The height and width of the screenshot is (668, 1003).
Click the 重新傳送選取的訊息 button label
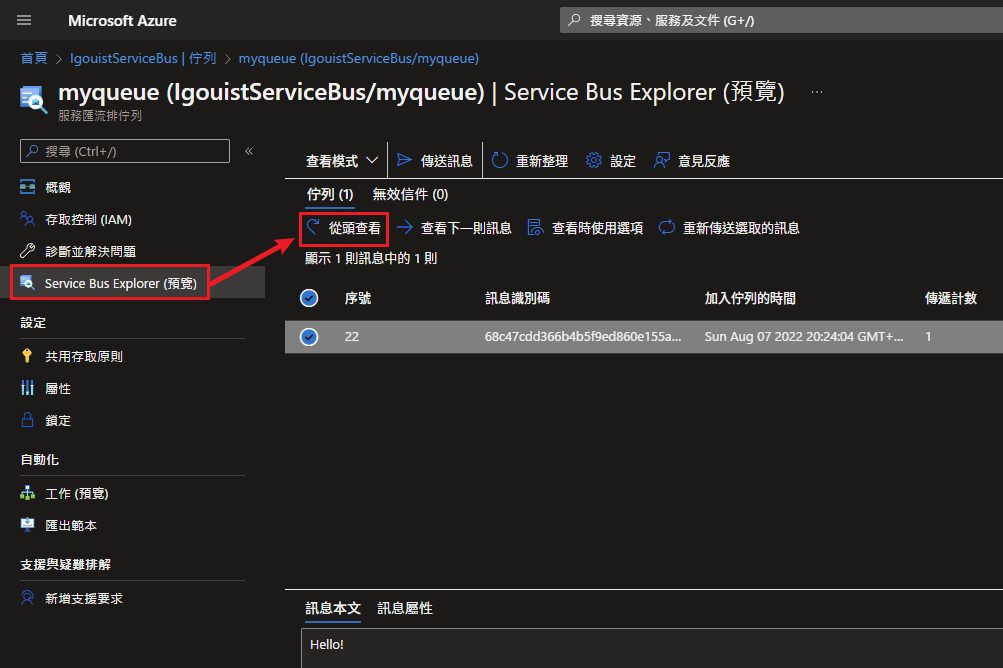pyautogui.click(x=741, y=228)
